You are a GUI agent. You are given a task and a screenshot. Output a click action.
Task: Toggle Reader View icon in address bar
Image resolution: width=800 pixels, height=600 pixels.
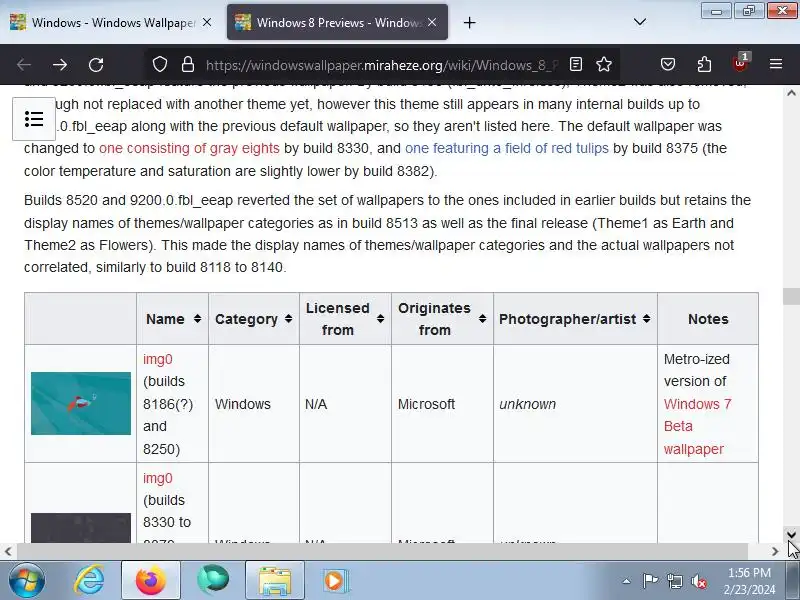pos(576,64)
